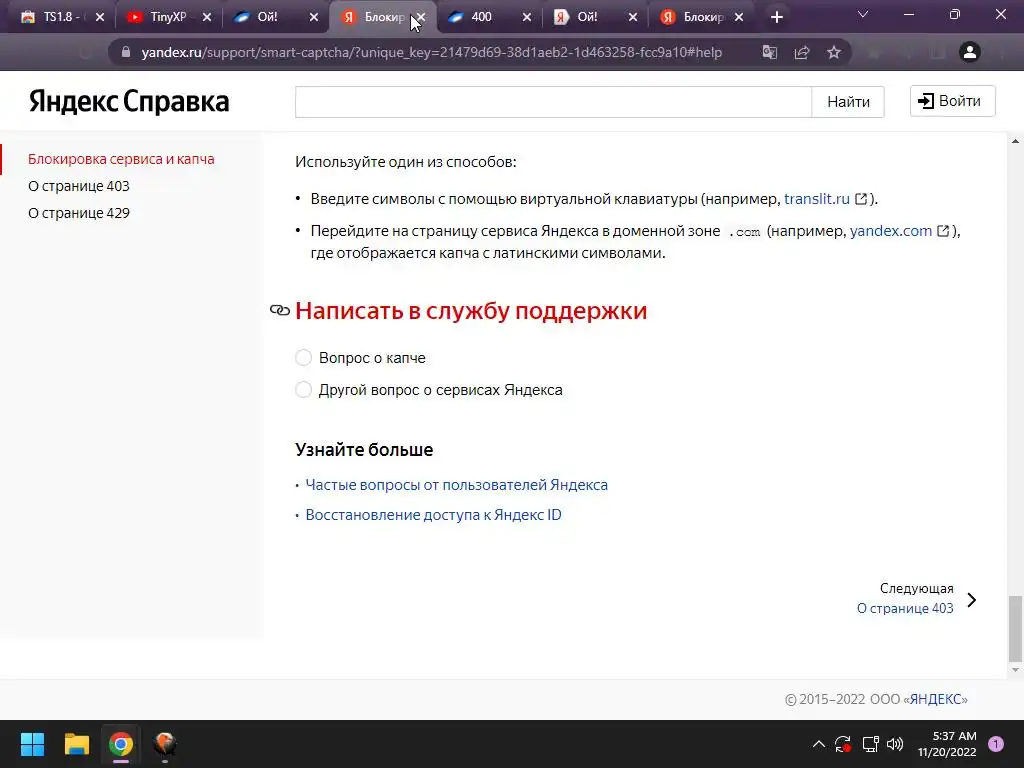Click the 'Найти' search button
This screenshot has width=1024, height=768.
(x=848, y=102)
